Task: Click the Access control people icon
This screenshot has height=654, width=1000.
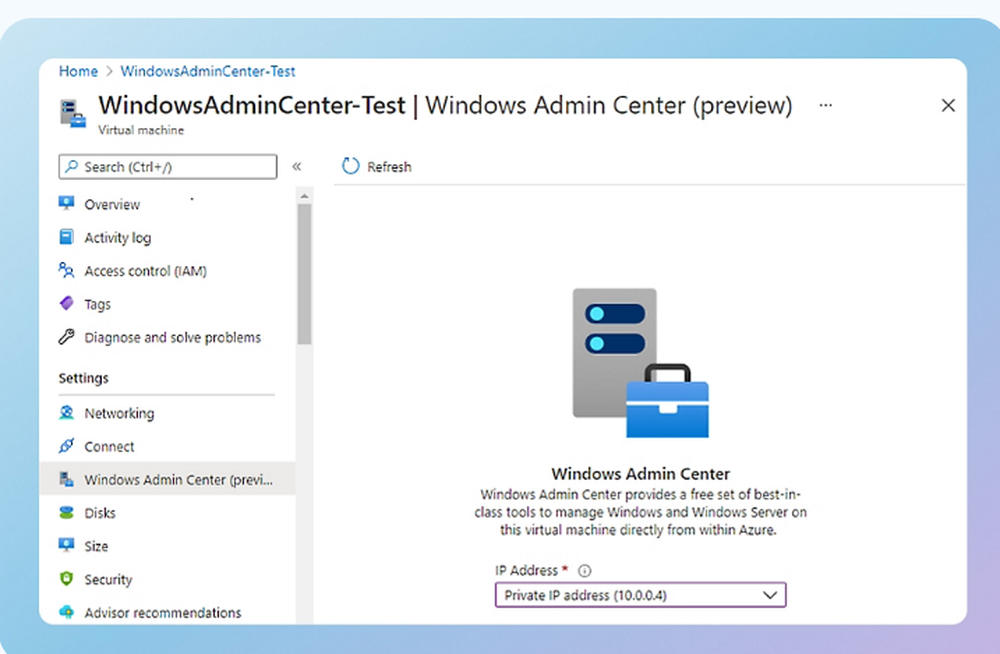Action: pyautogui.click(x=66, y=270)
